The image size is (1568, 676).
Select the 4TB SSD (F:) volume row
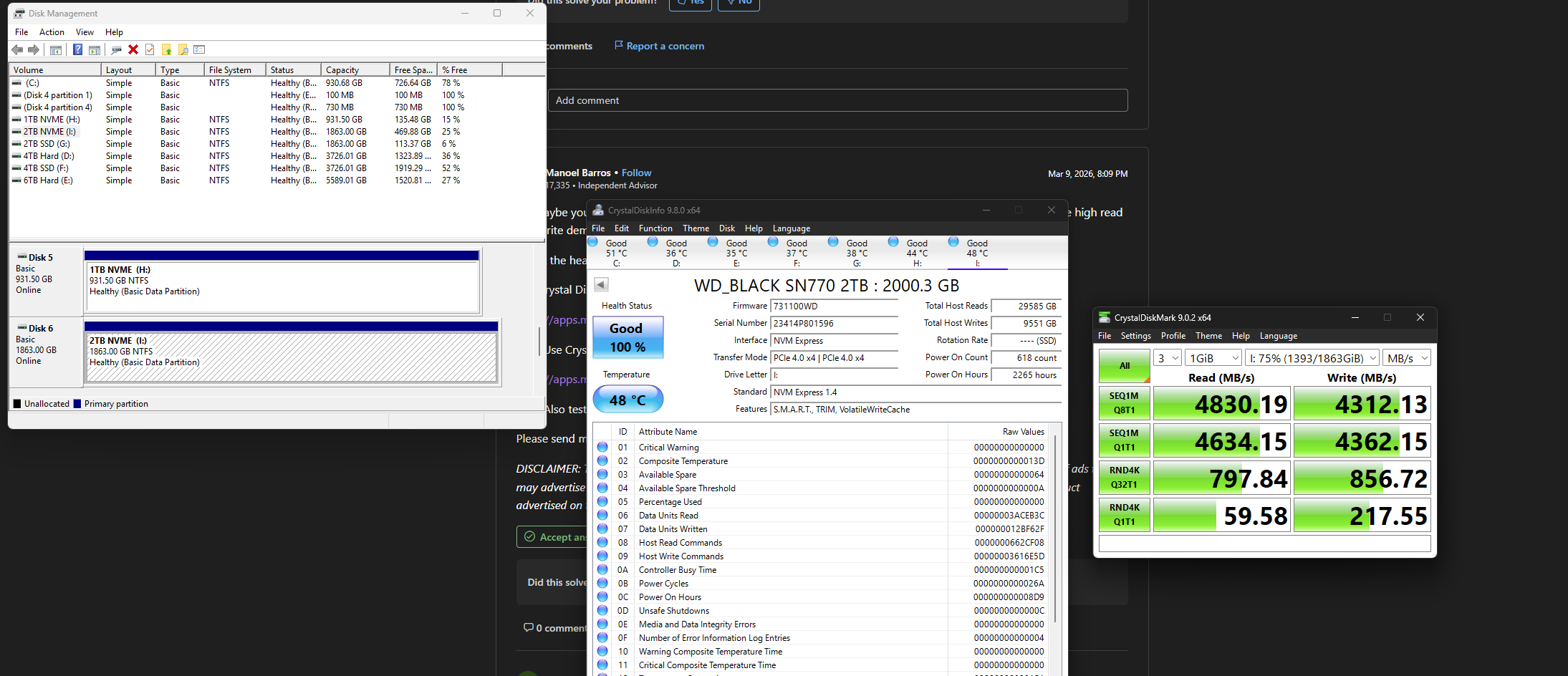point(276,168)
